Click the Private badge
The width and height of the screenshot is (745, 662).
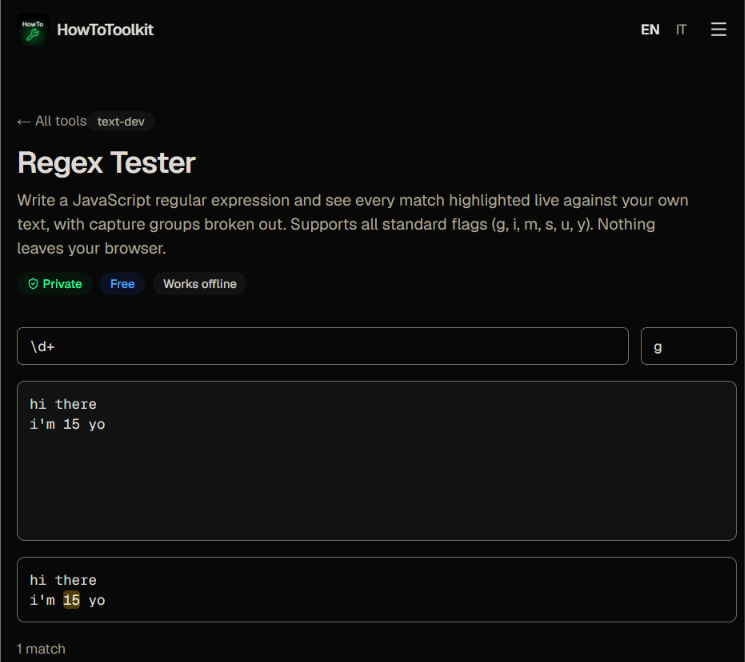click(55, 284)
